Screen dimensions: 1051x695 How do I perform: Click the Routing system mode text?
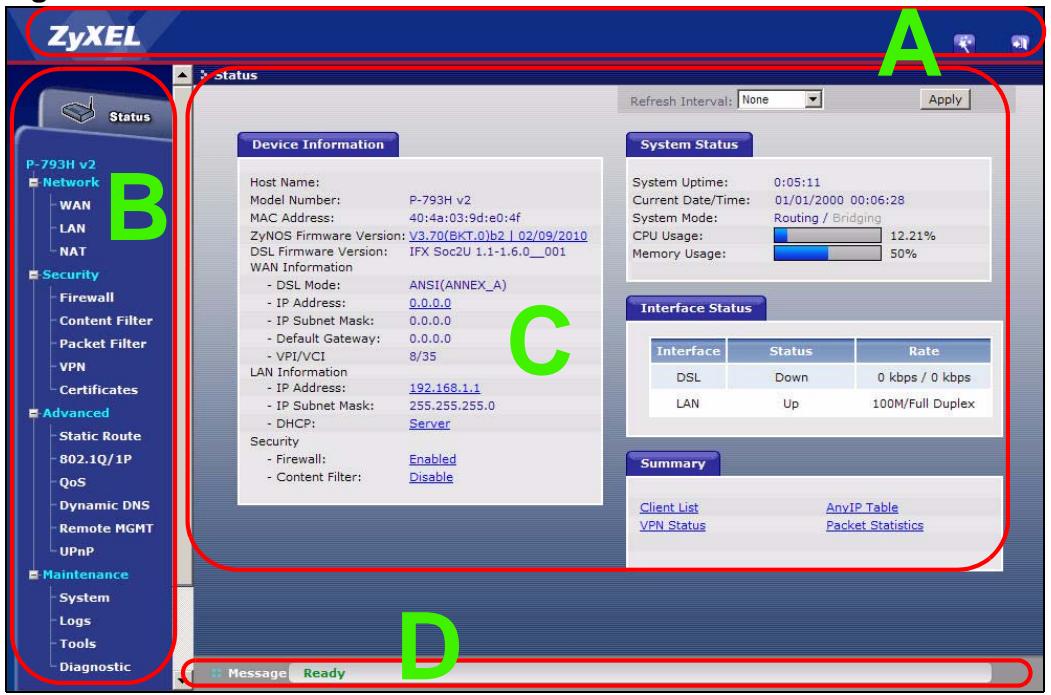[796, 218]
